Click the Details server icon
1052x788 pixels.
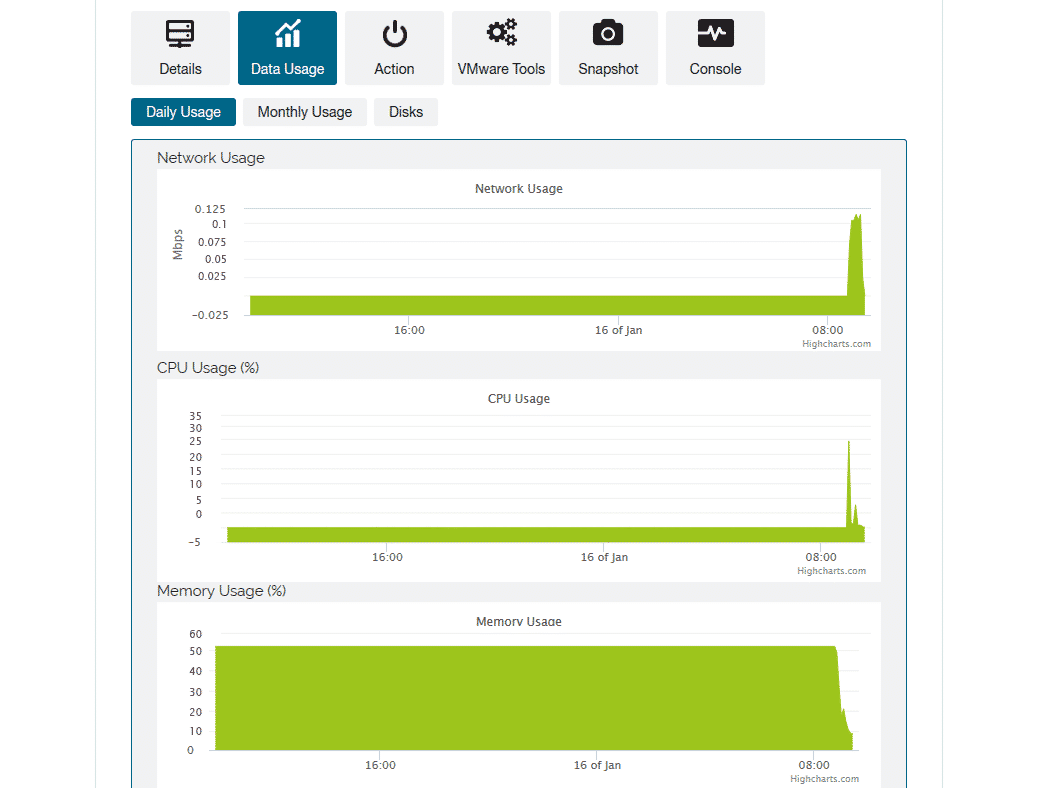[x=180, y=35]
